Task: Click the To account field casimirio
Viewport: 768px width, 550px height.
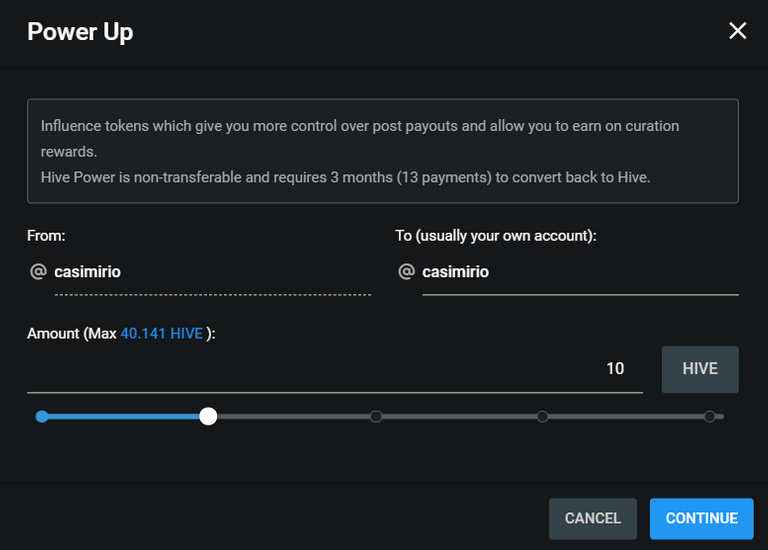Action: click(580, 272)
